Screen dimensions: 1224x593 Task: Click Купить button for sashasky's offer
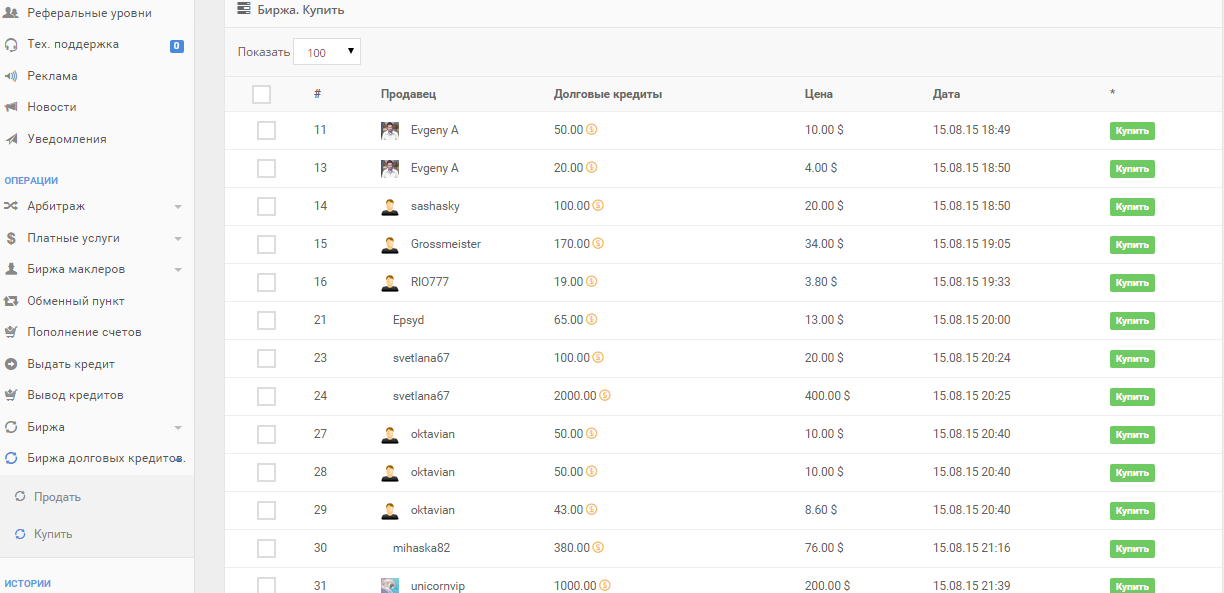click(1132, 206)
